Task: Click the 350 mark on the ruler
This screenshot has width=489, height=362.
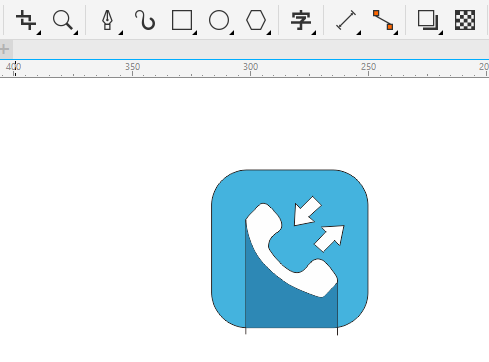Action: point(132,67)
